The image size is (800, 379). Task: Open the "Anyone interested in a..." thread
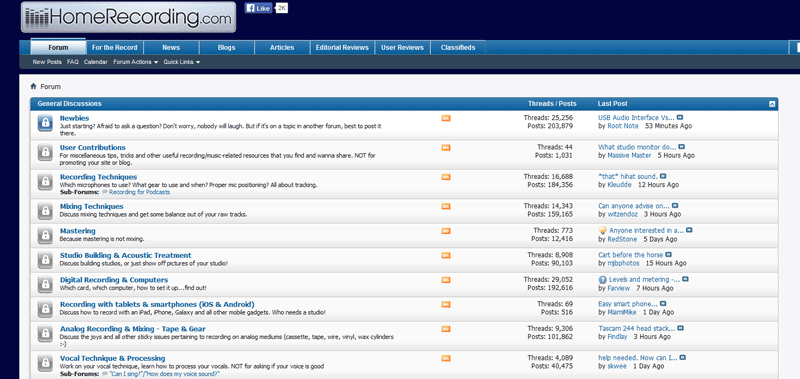pyautogui.click(x=646, y=231)
